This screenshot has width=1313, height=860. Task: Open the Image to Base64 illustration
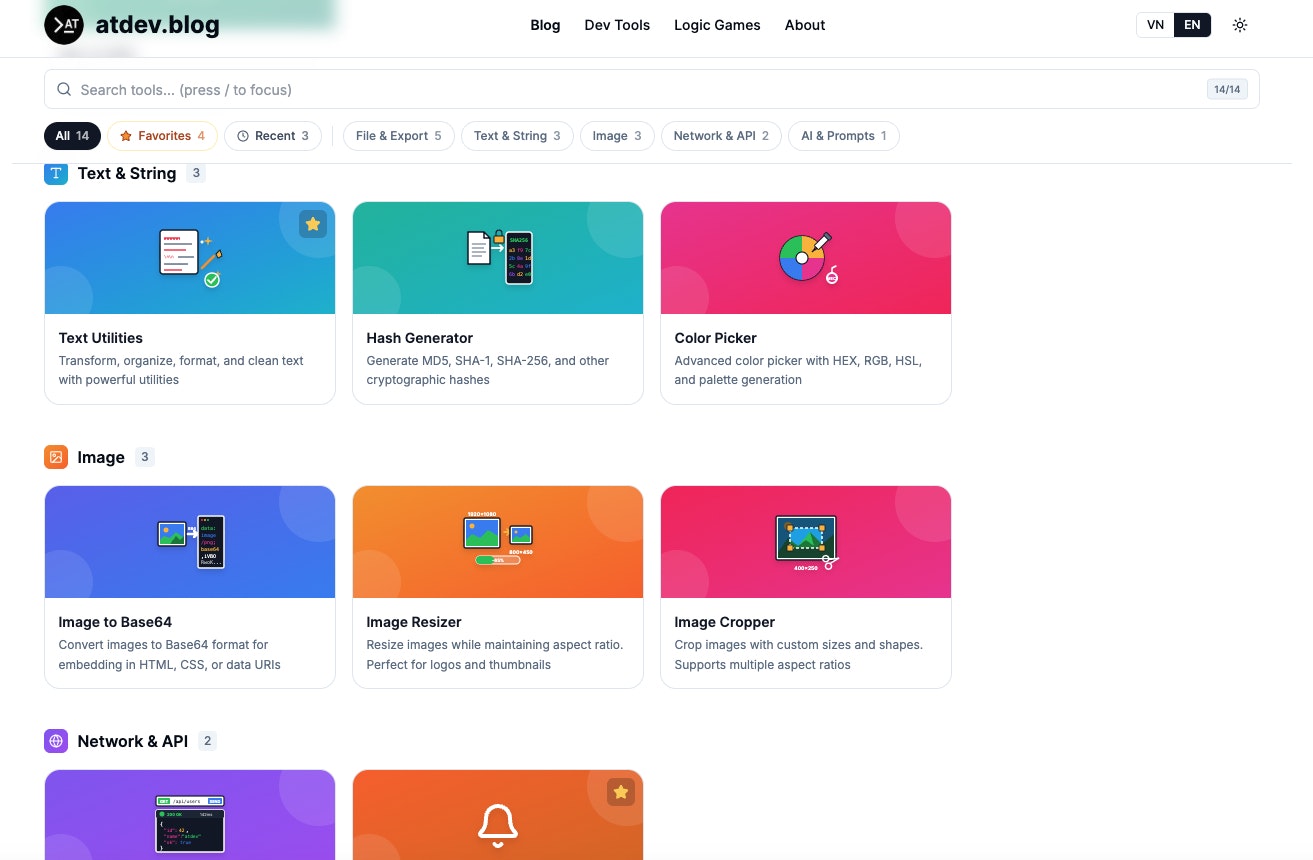click(190, 542)
